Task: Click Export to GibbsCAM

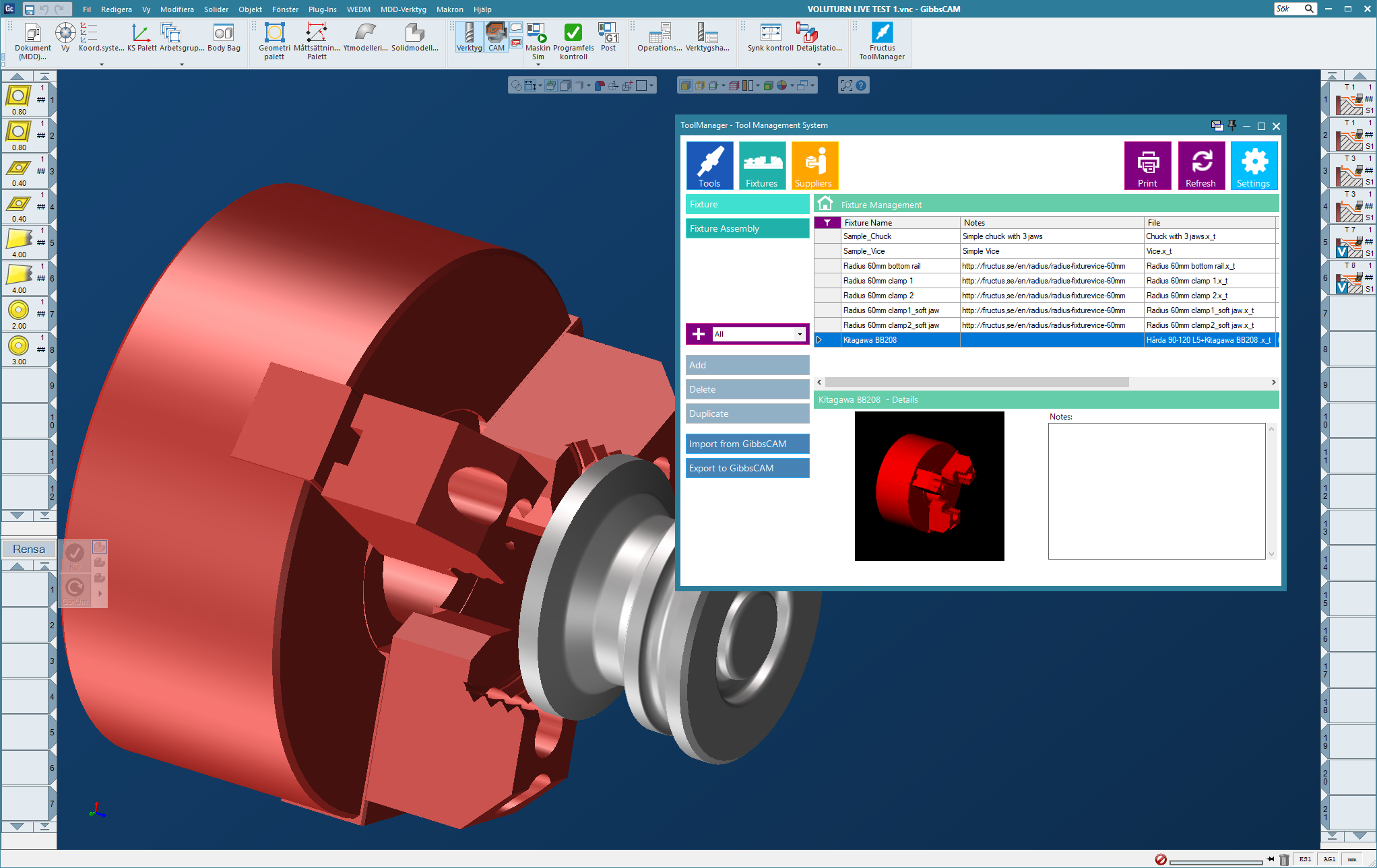Action: (748, 468)
